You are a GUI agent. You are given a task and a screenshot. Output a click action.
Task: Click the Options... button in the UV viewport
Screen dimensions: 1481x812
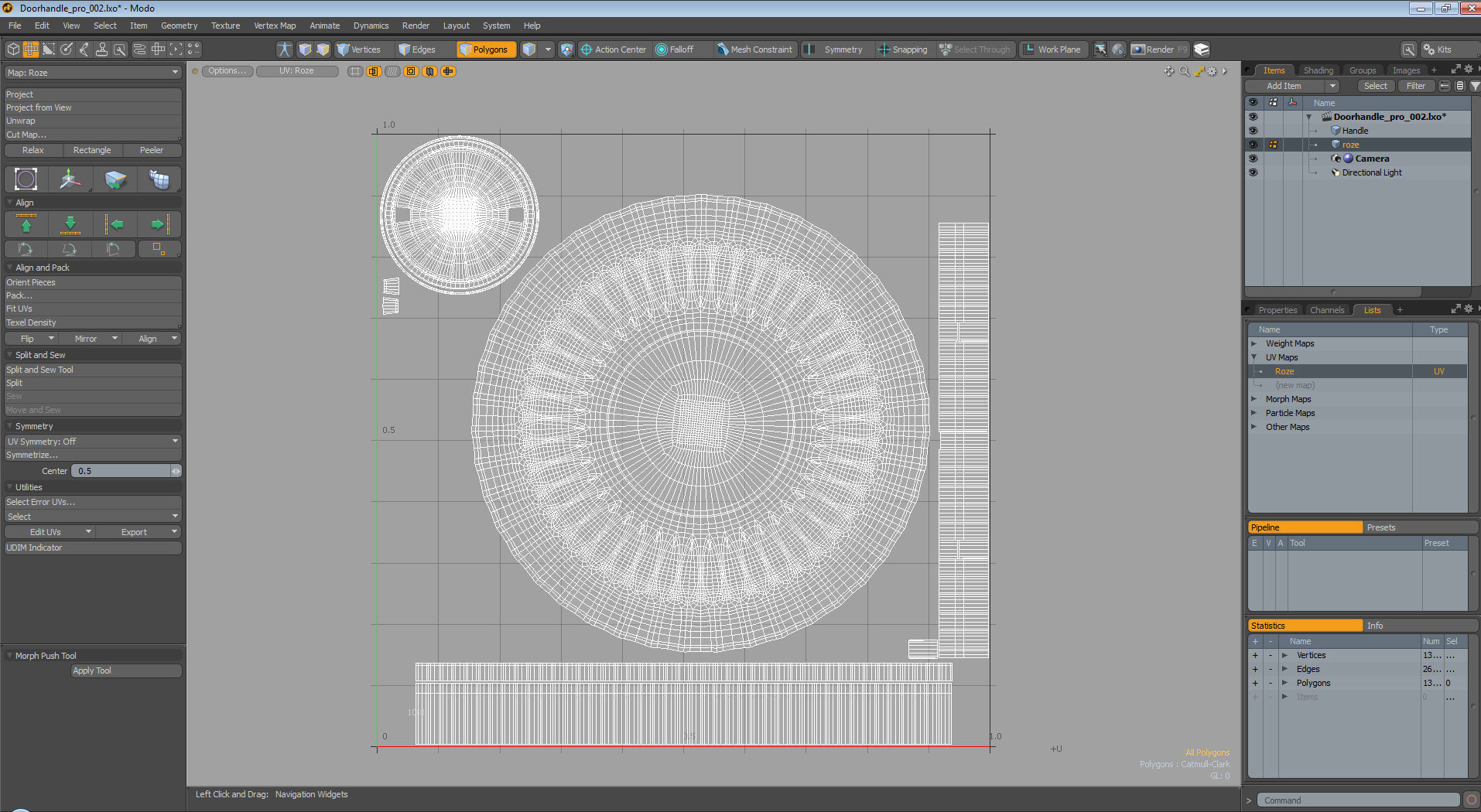click(227, 71)
